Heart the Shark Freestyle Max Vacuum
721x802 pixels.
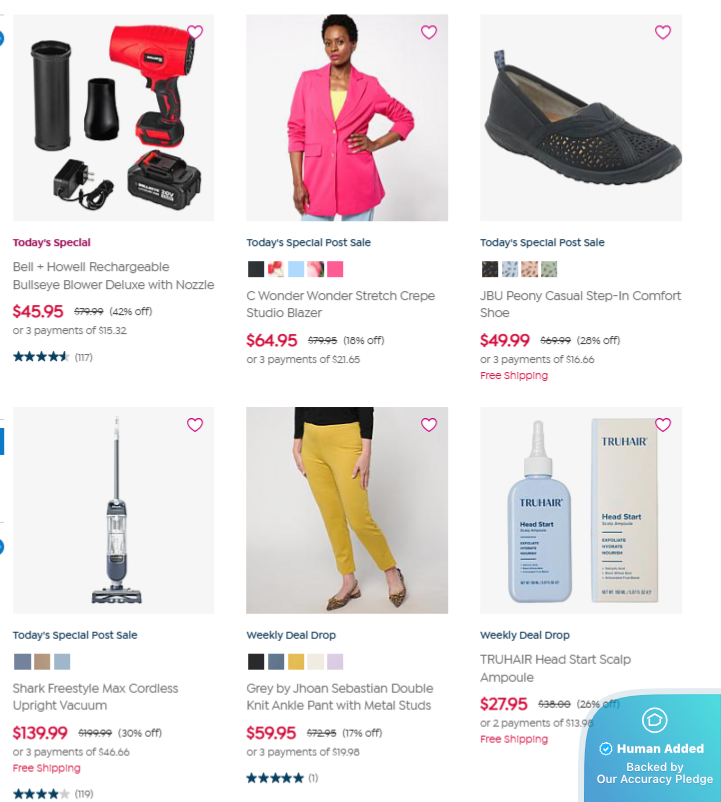click(195, 425)
